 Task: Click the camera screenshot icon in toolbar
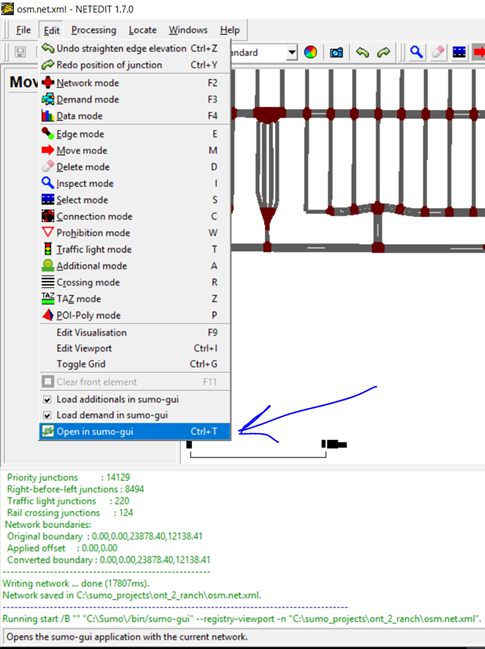[x=336, y=53]
